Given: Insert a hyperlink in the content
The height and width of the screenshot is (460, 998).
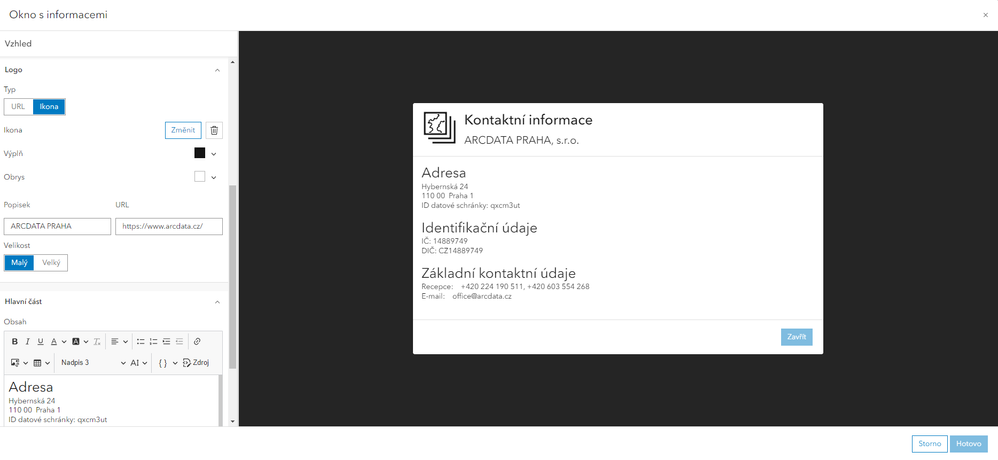Looking at the screenshot, I should coord(197,342).
